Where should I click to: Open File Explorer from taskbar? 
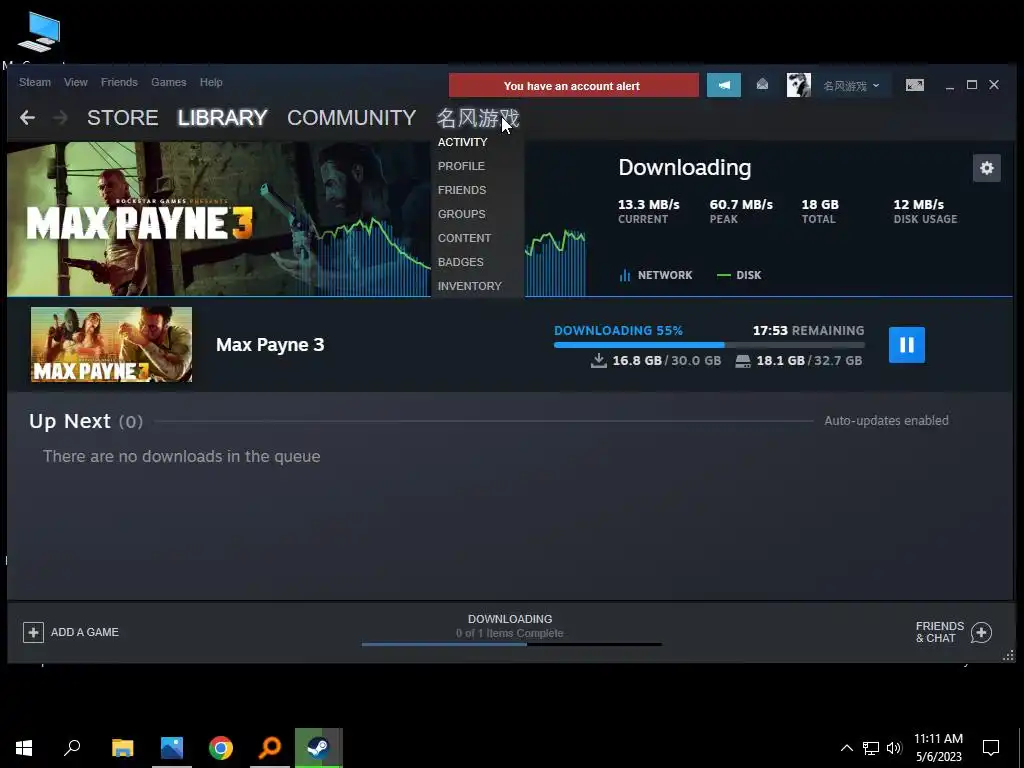pos(122,748)
